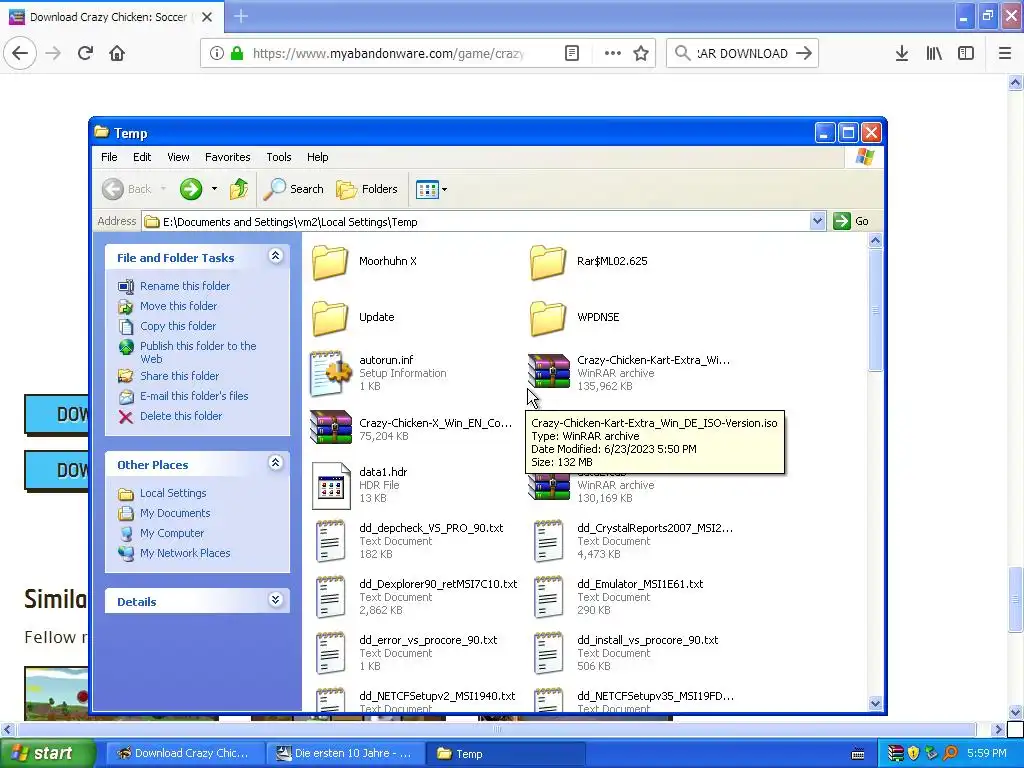Click Delete this folder link
Image resolution: width=1024 pixels, height=768 pixels.
coord(181,416)
